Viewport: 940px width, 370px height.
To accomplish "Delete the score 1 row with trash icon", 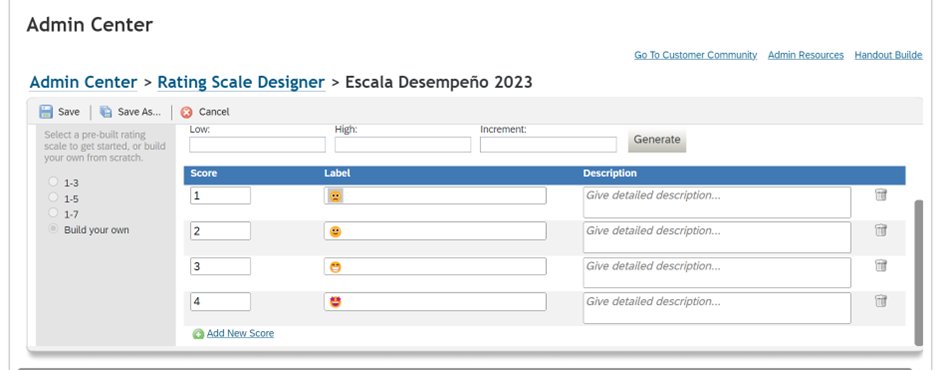I will (881, 194).
